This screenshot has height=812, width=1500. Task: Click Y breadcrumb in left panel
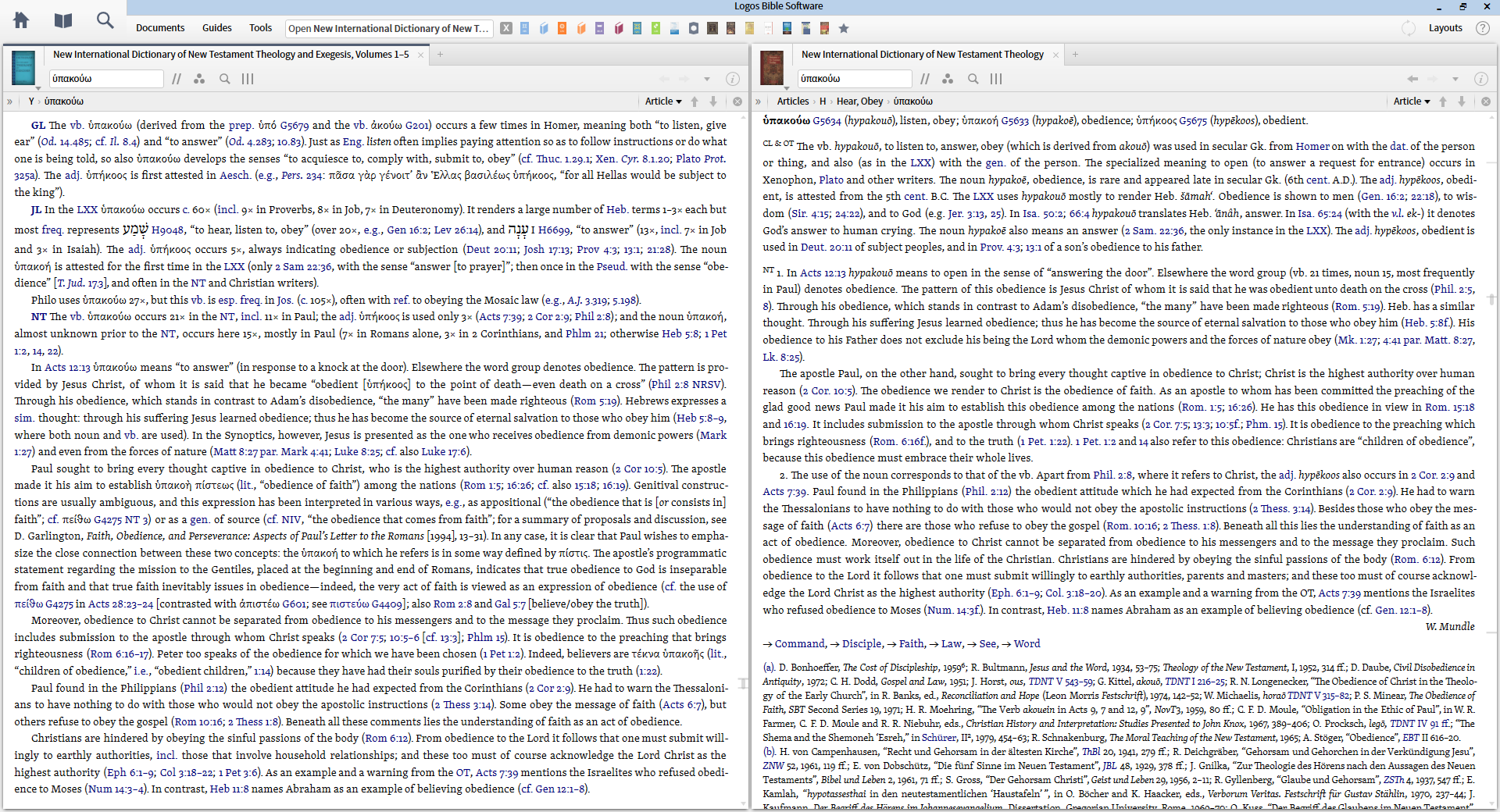click(x=31, y=101)
